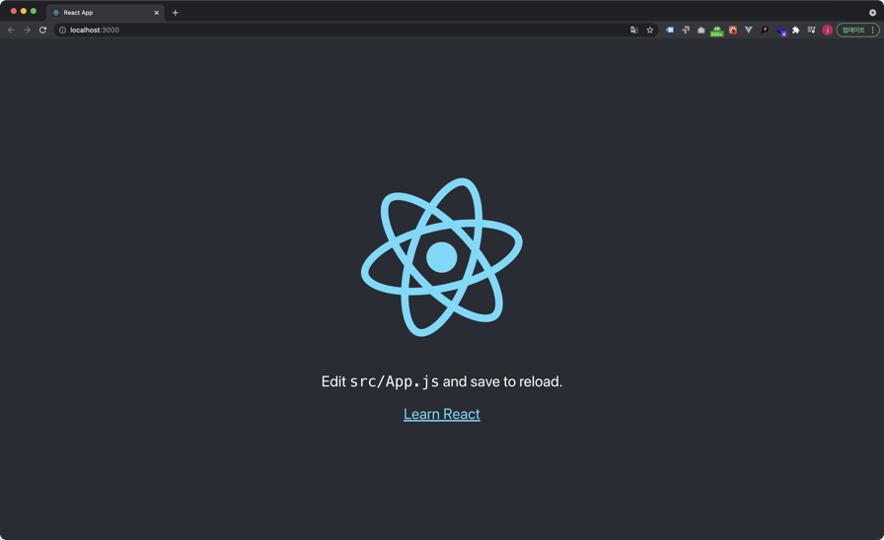Open the red square extension icon
Screen dimensions: 884x540
(733, 30)
